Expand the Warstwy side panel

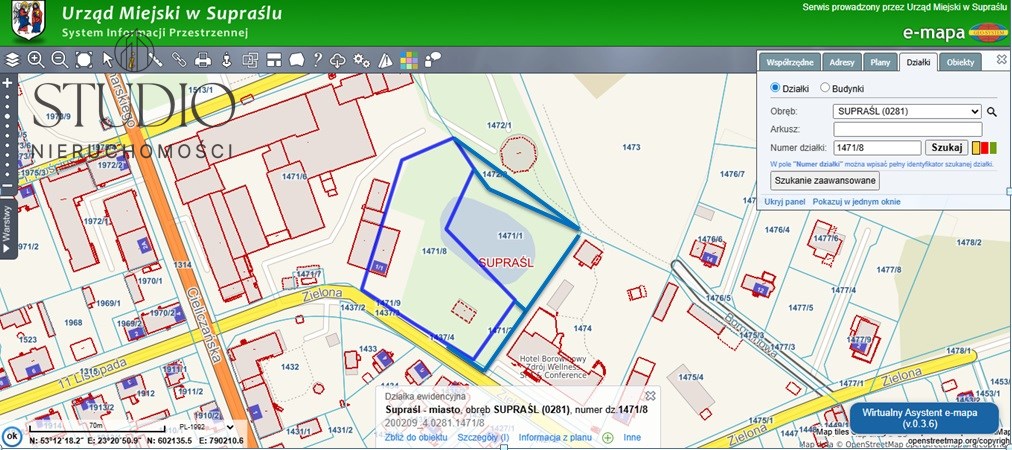click(x=7, y=230)
